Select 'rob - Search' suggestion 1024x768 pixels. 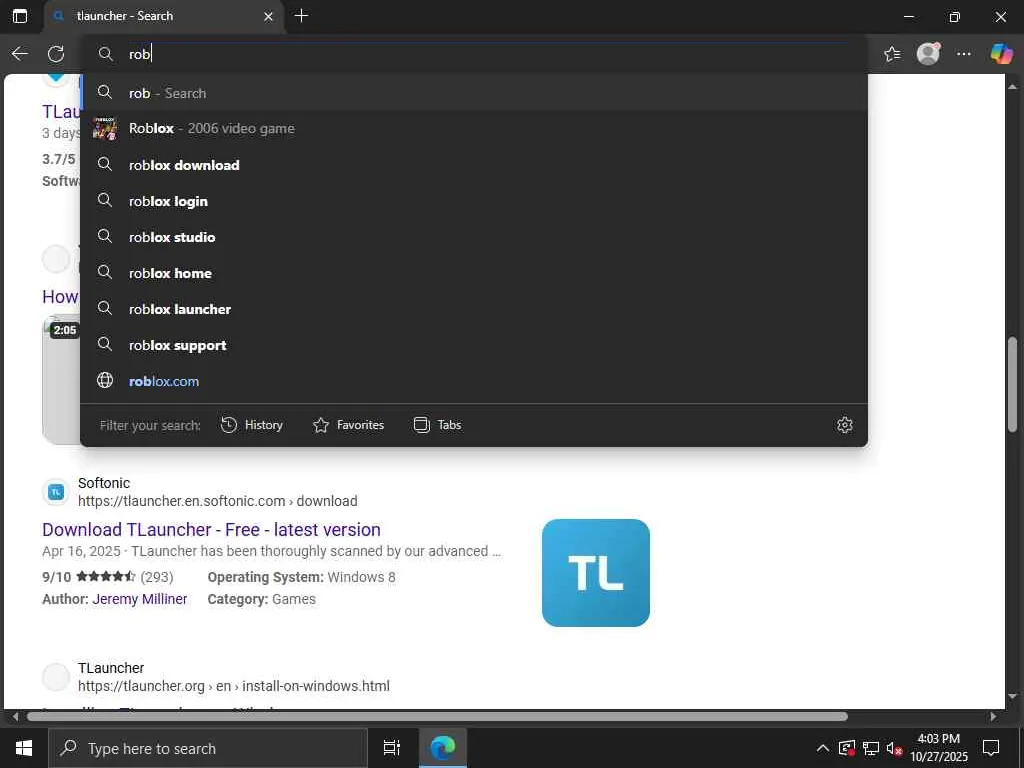tap(474, 93)
